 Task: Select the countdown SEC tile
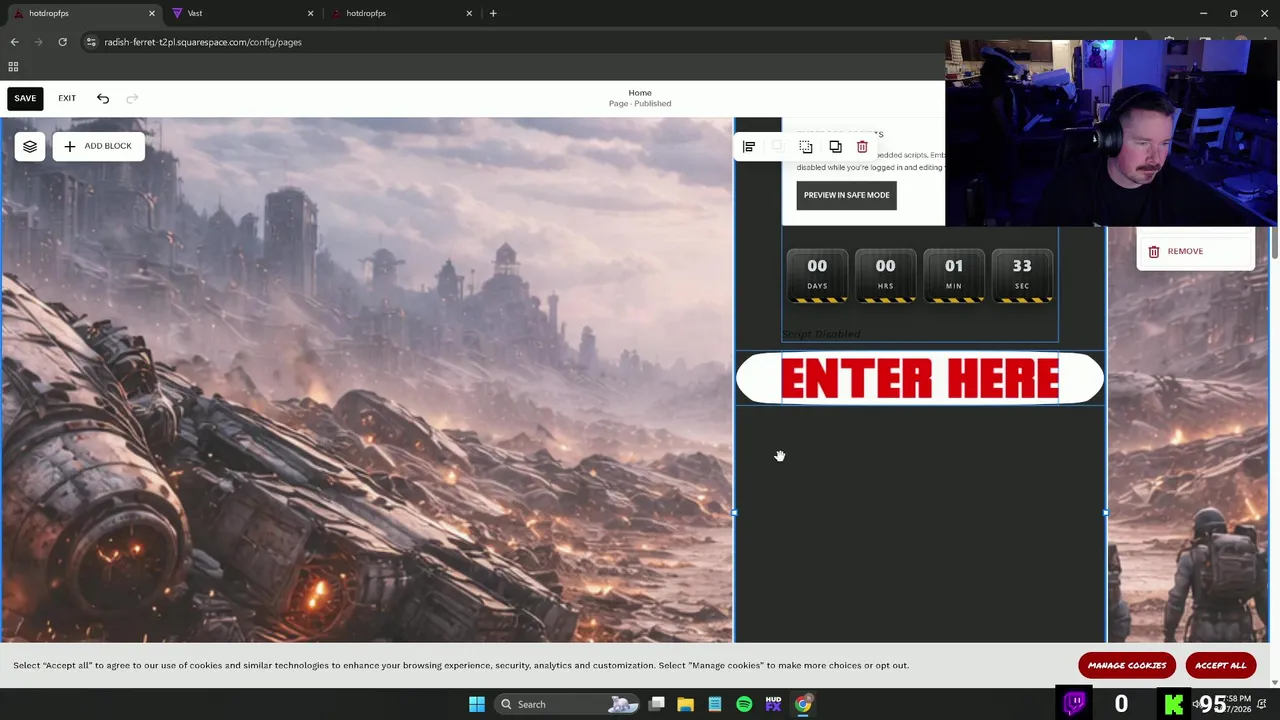1022,275
